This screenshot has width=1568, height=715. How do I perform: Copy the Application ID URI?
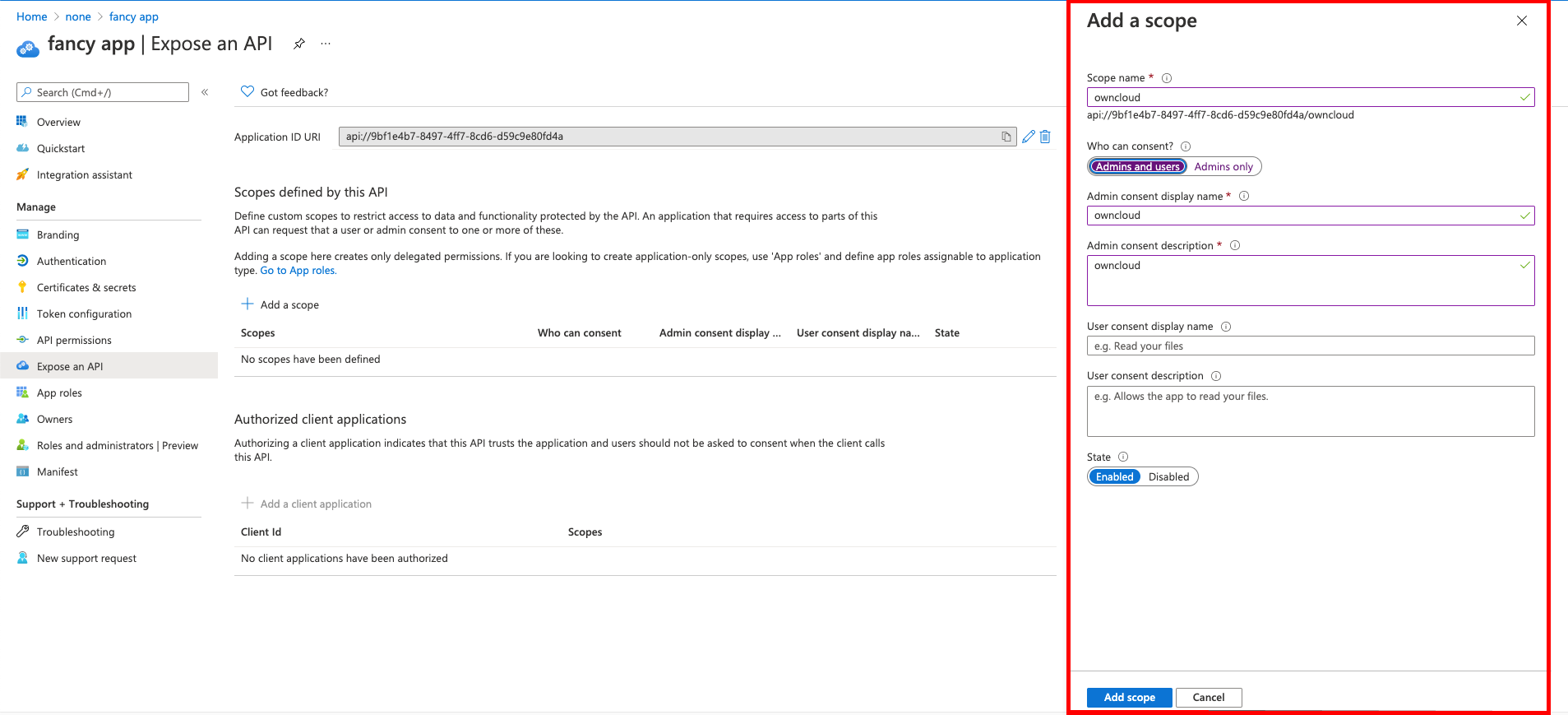pos(1006,137)
